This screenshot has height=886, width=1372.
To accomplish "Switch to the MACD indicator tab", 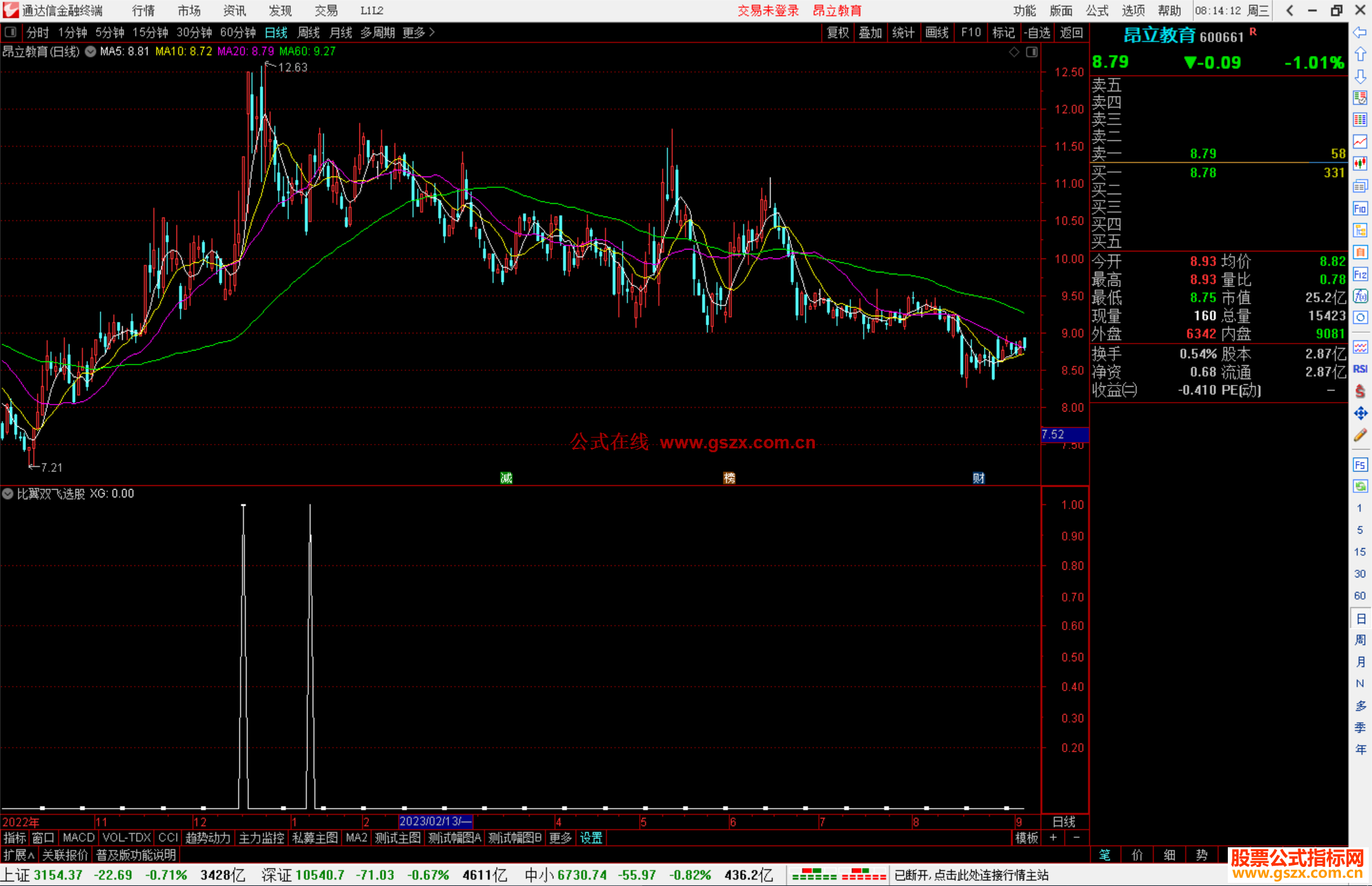I will (x=79, y=838).
